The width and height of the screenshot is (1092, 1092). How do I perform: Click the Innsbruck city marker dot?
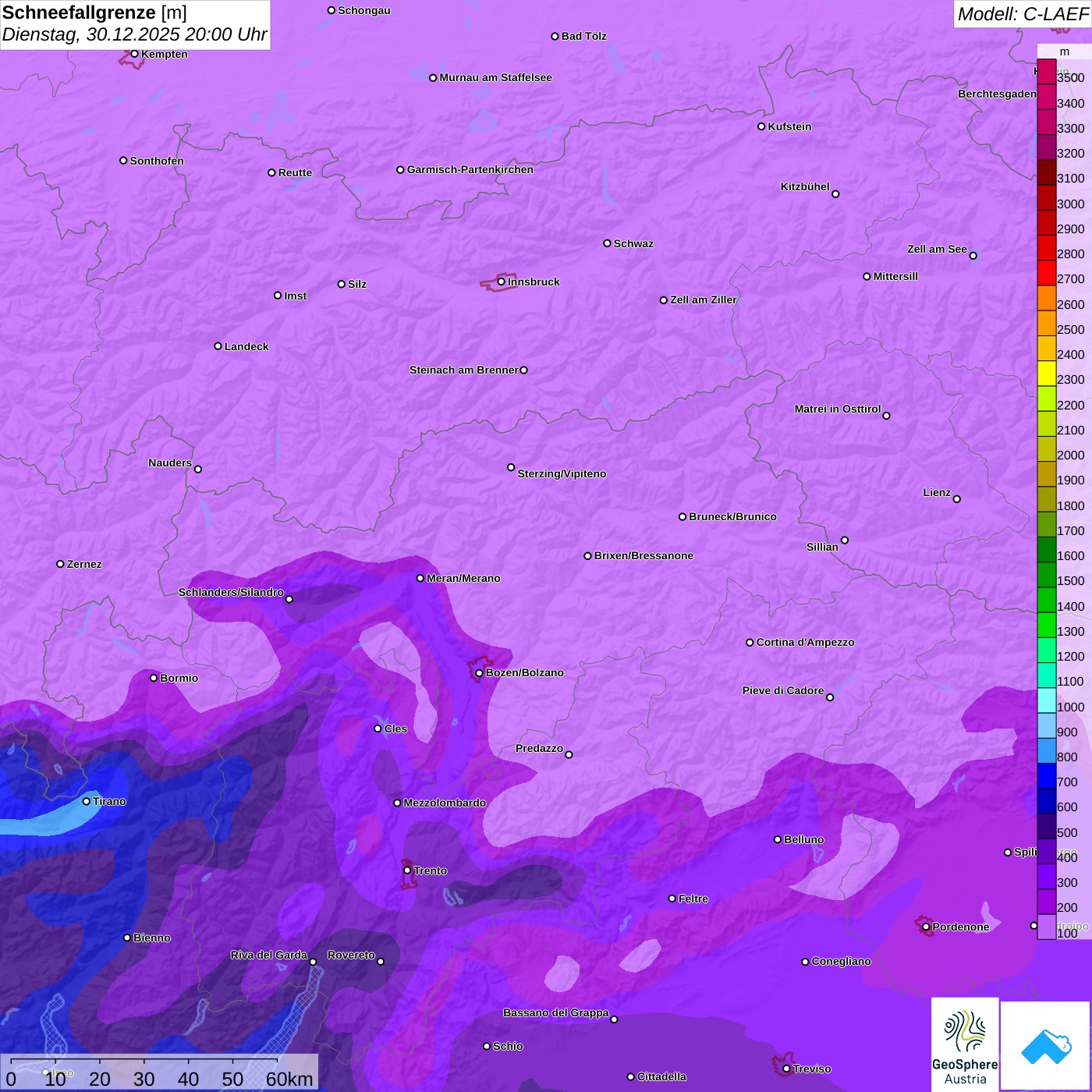(x=502, y=282)
